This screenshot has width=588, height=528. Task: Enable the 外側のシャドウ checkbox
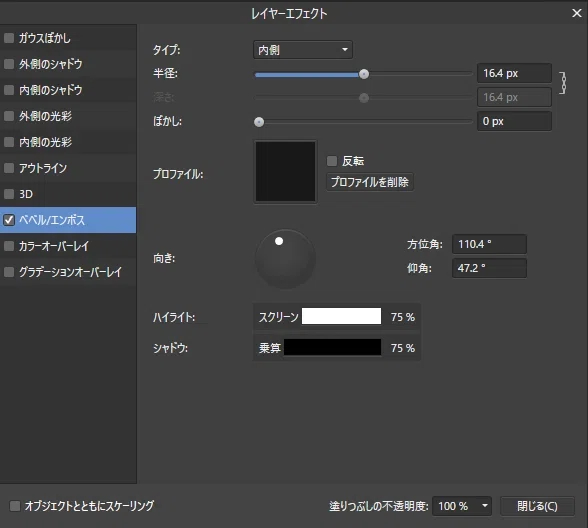click(x=9, y=64)
